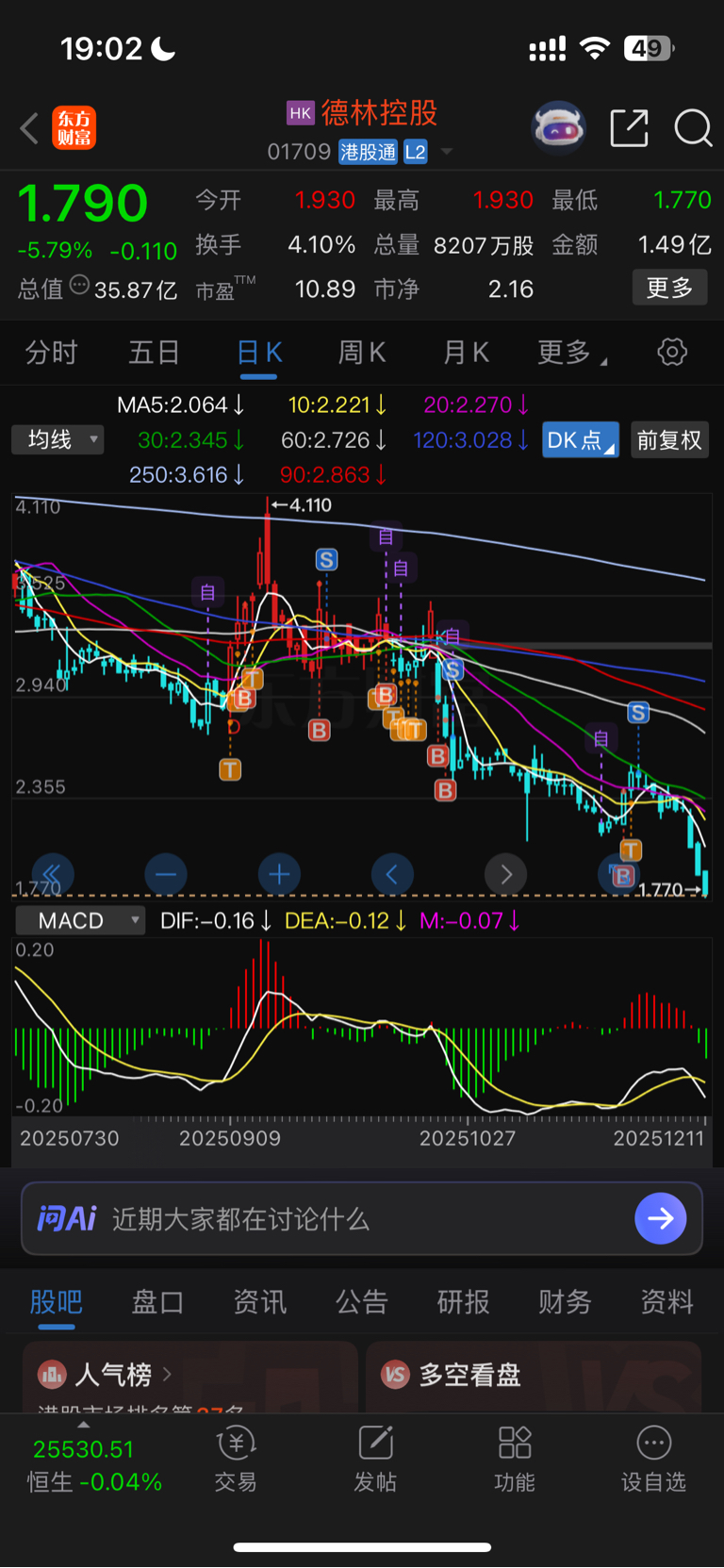Move chart right with arrow button

coord(505,875)
